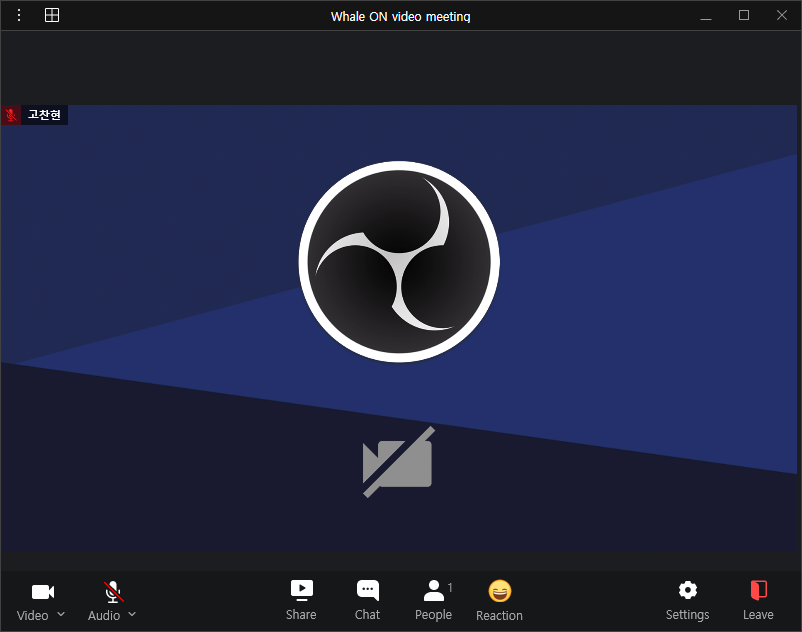802x632 pixels.
Task: Send a Reaction emoji
Action: click(499, 600)
